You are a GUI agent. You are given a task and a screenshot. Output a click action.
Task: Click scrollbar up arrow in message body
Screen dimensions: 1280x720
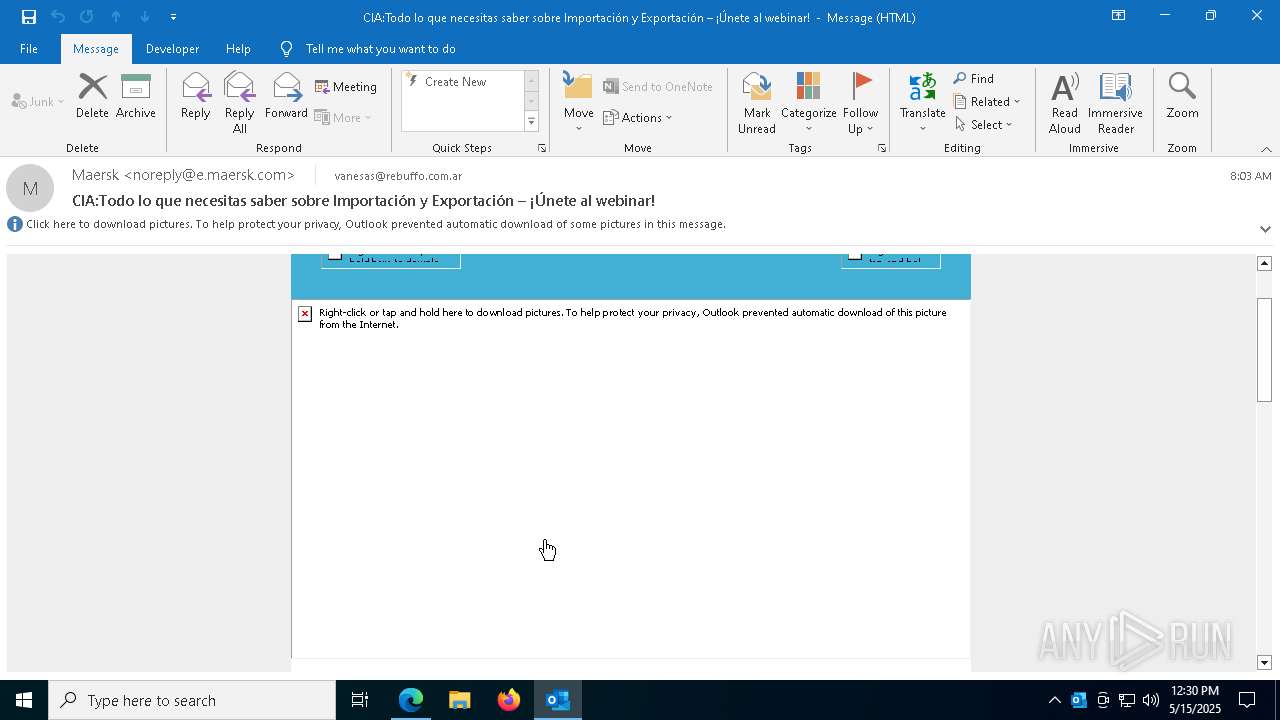(1264, 263)
